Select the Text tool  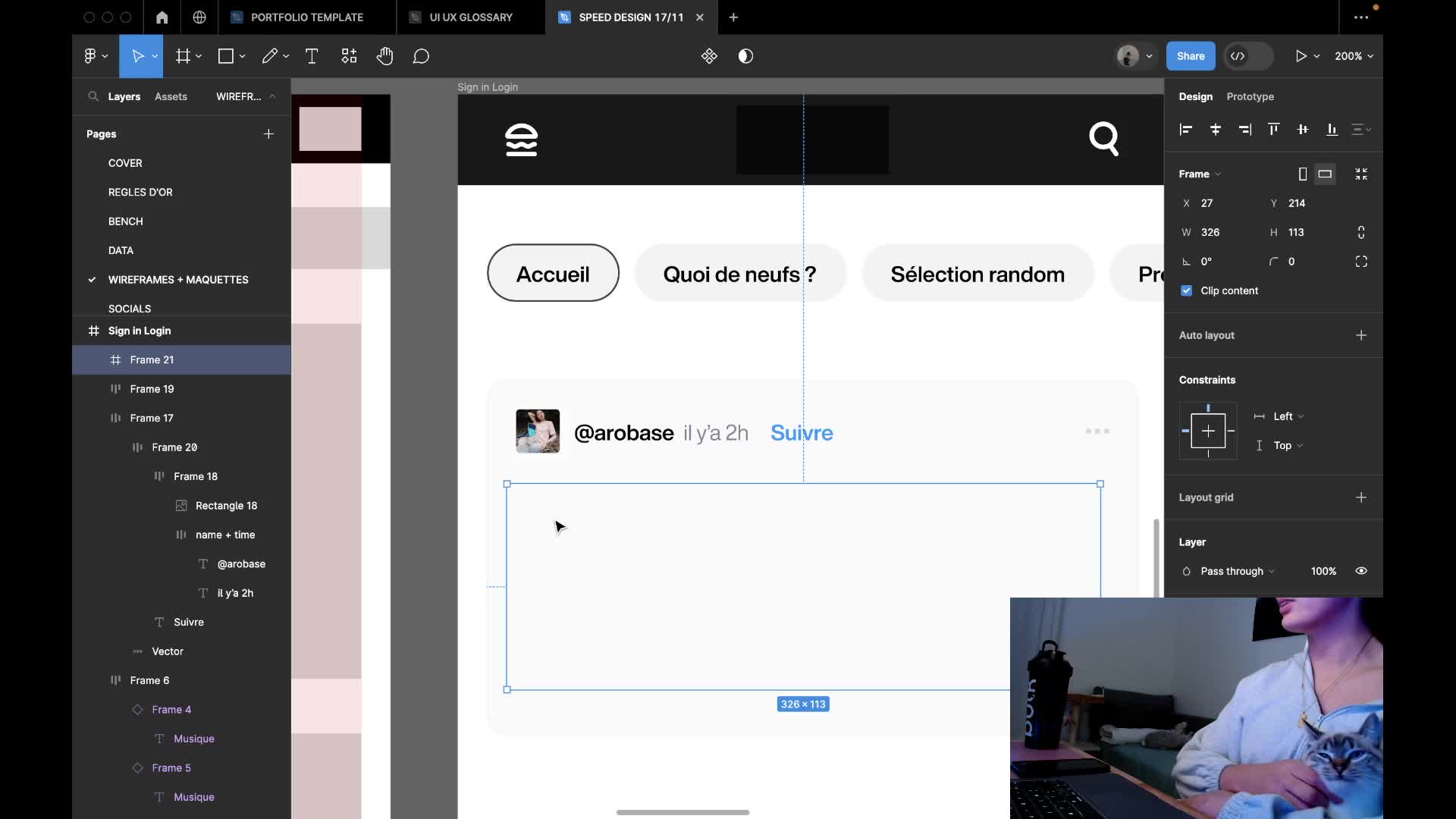point(312,56)
